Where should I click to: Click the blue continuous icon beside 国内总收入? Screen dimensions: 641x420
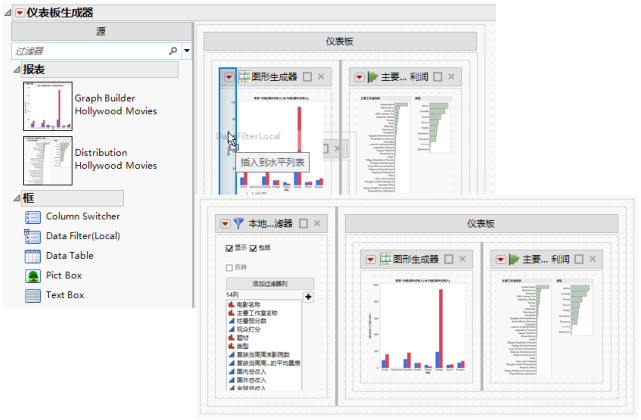click(x=231, y=371)
